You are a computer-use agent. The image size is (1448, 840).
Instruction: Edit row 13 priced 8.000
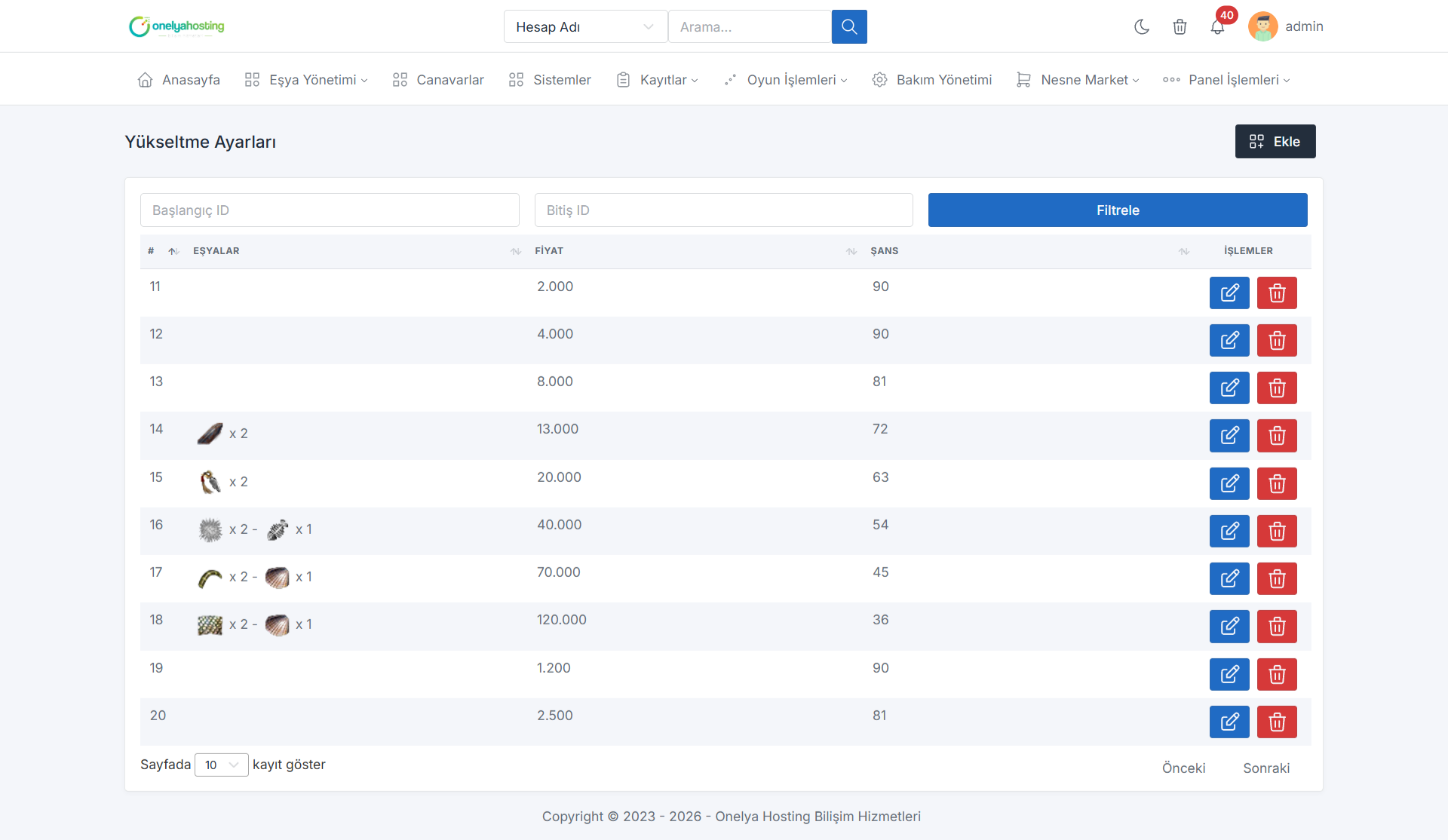click(x=1229, y=388)
